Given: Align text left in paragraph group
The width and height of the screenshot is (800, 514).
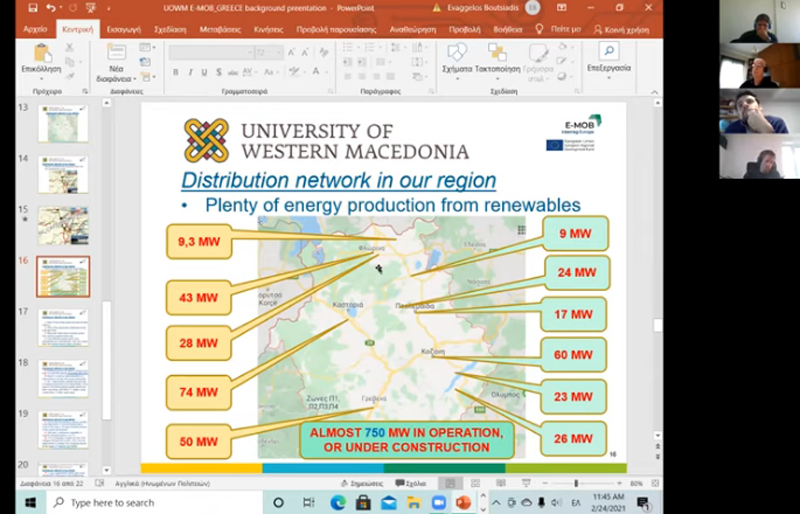Looking at the screenshot, I should coord(348,77).
